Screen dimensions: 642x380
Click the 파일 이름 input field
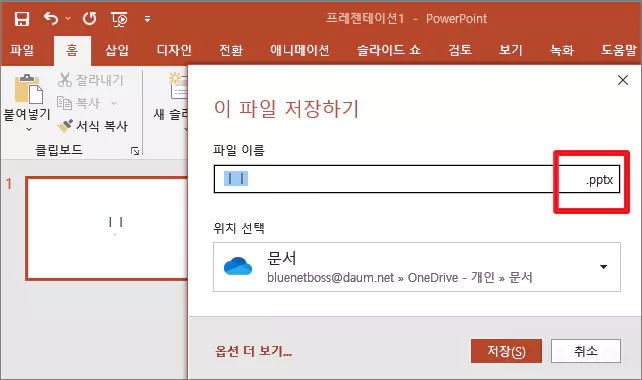click(416, 179)
